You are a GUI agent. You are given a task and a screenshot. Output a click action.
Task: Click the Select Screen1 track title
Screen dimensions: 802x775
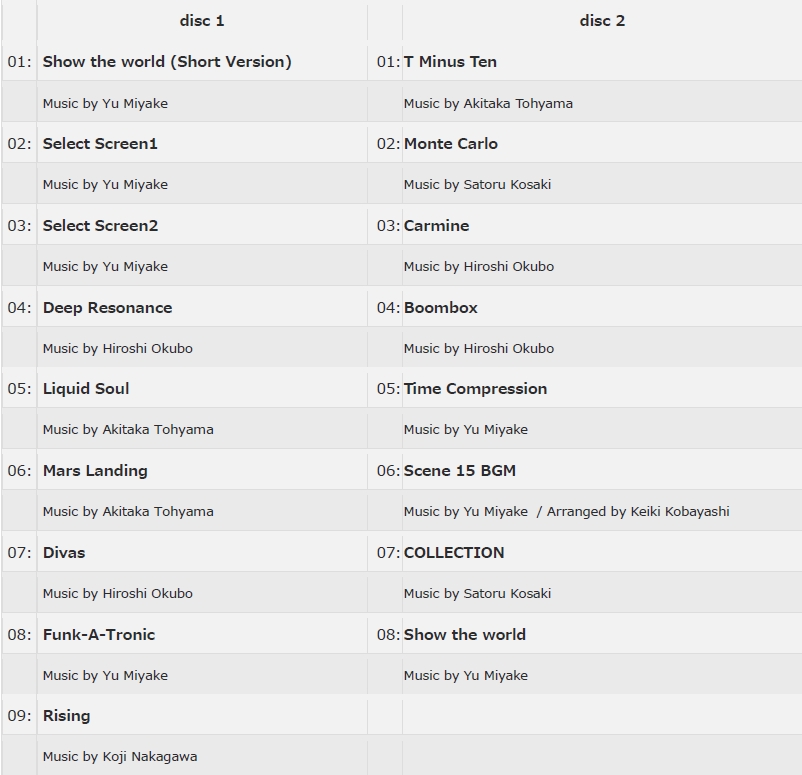click(100, 144)
